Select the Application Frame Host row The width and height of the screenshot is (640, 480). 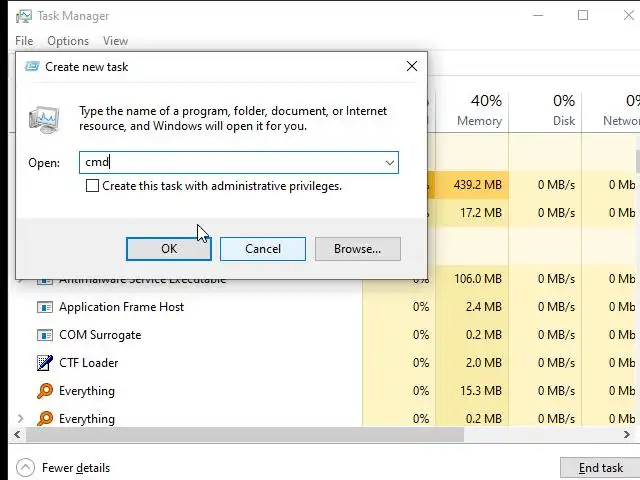coord(324,307)
